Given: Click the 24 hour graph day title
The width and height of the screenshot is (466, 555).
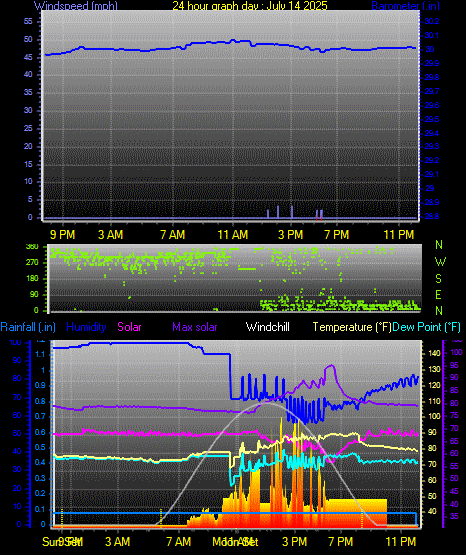Looking at the screenshot, I should pos(250,5).
